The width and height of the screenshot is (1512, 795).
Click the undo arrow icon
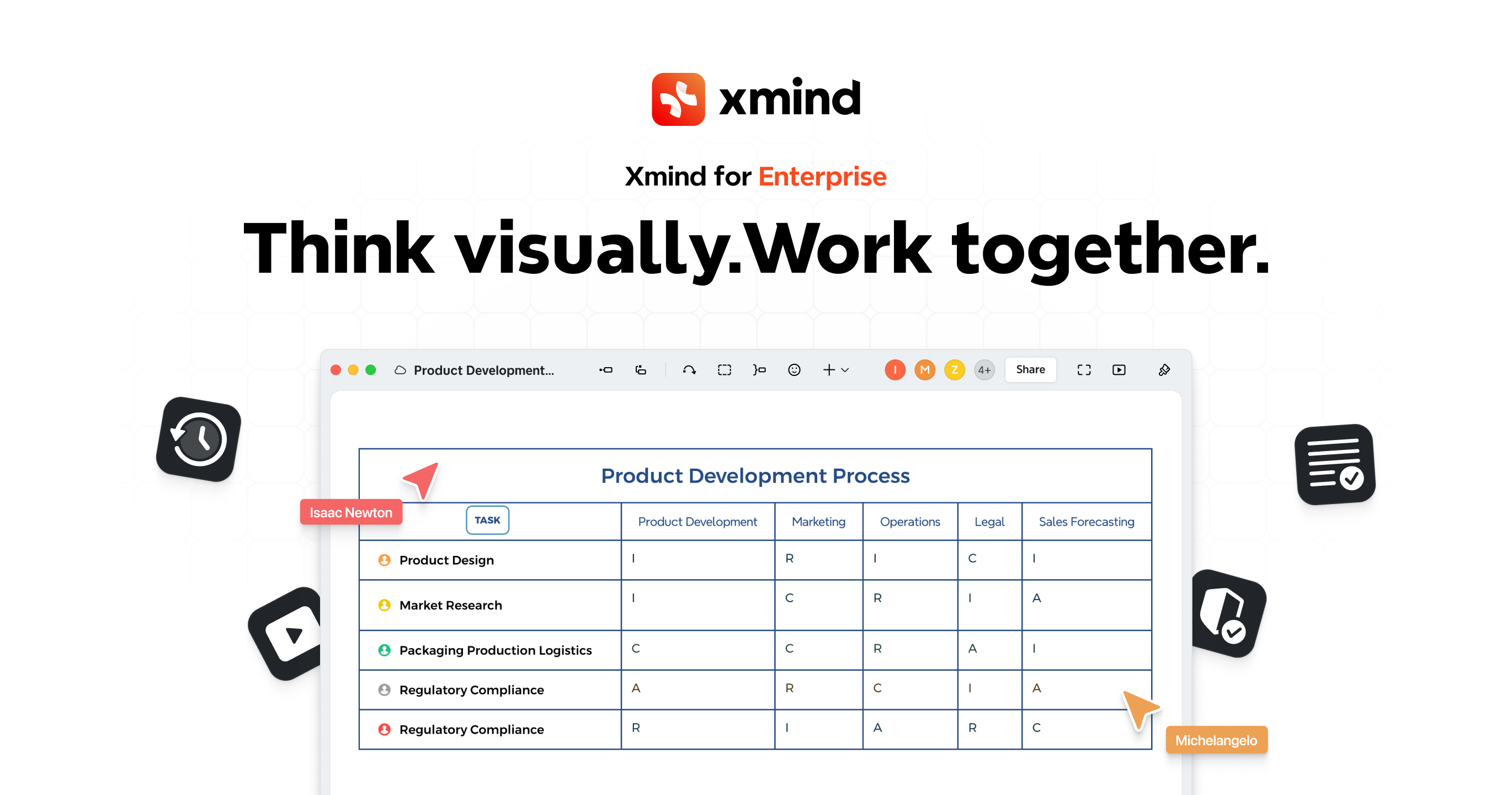[690, 370]
